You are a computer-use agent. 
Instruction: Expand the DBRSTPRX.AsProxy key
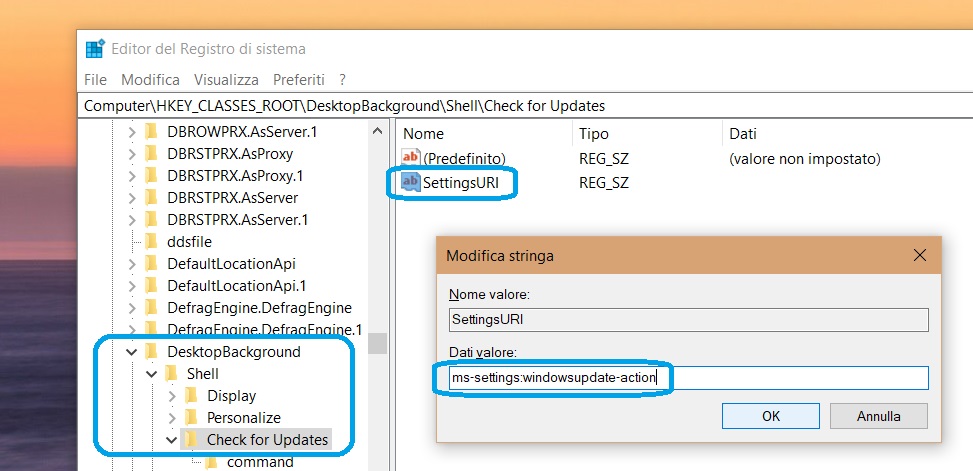tap(132, 154)
